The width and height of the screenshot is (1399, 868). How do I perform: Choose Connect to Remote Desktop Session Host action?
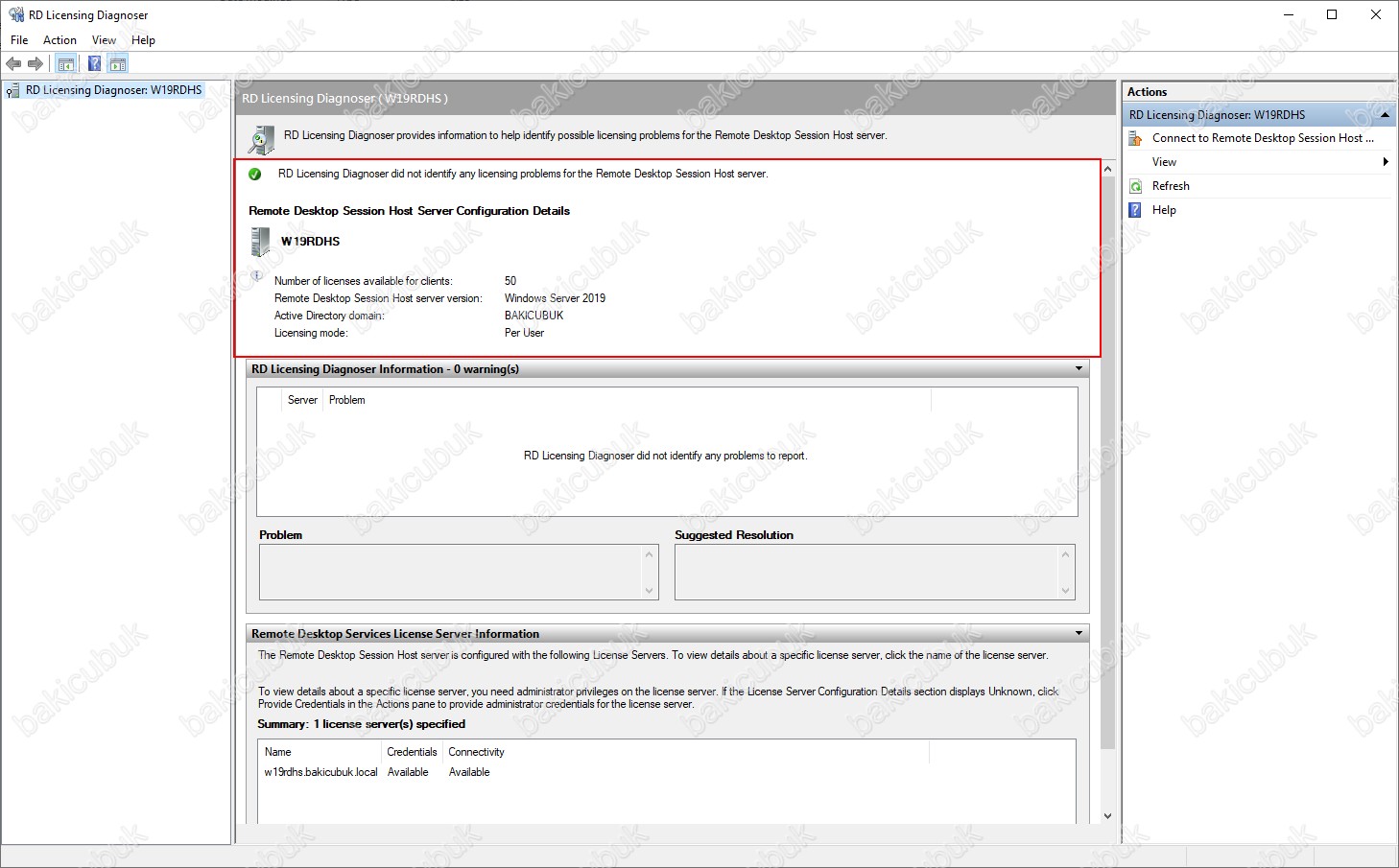1263,138
